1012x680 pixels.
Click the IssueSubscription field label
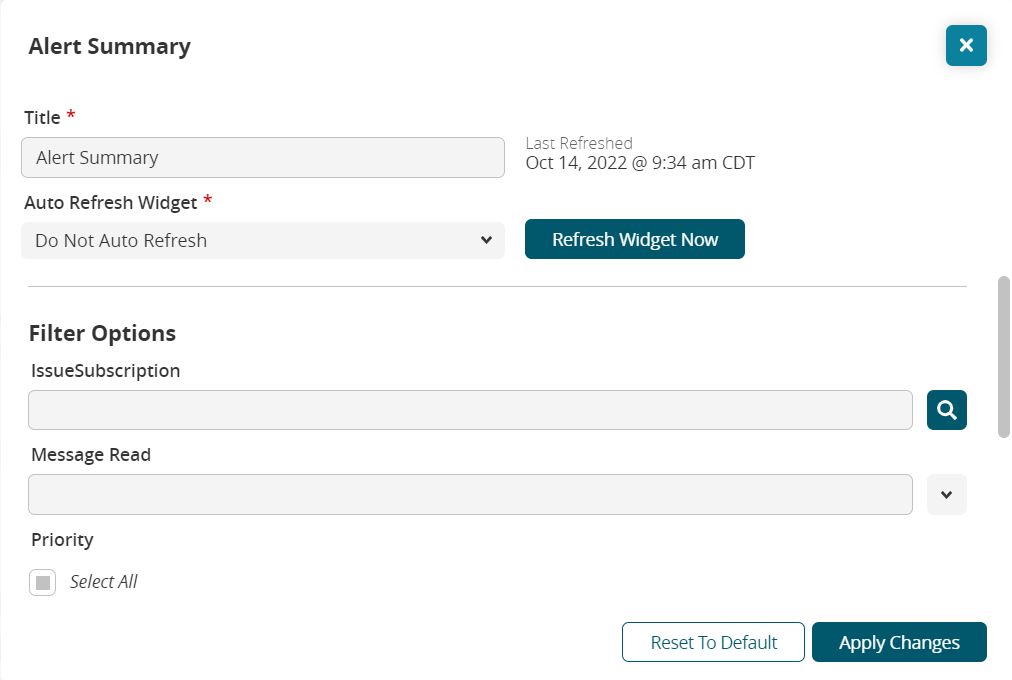105,371
